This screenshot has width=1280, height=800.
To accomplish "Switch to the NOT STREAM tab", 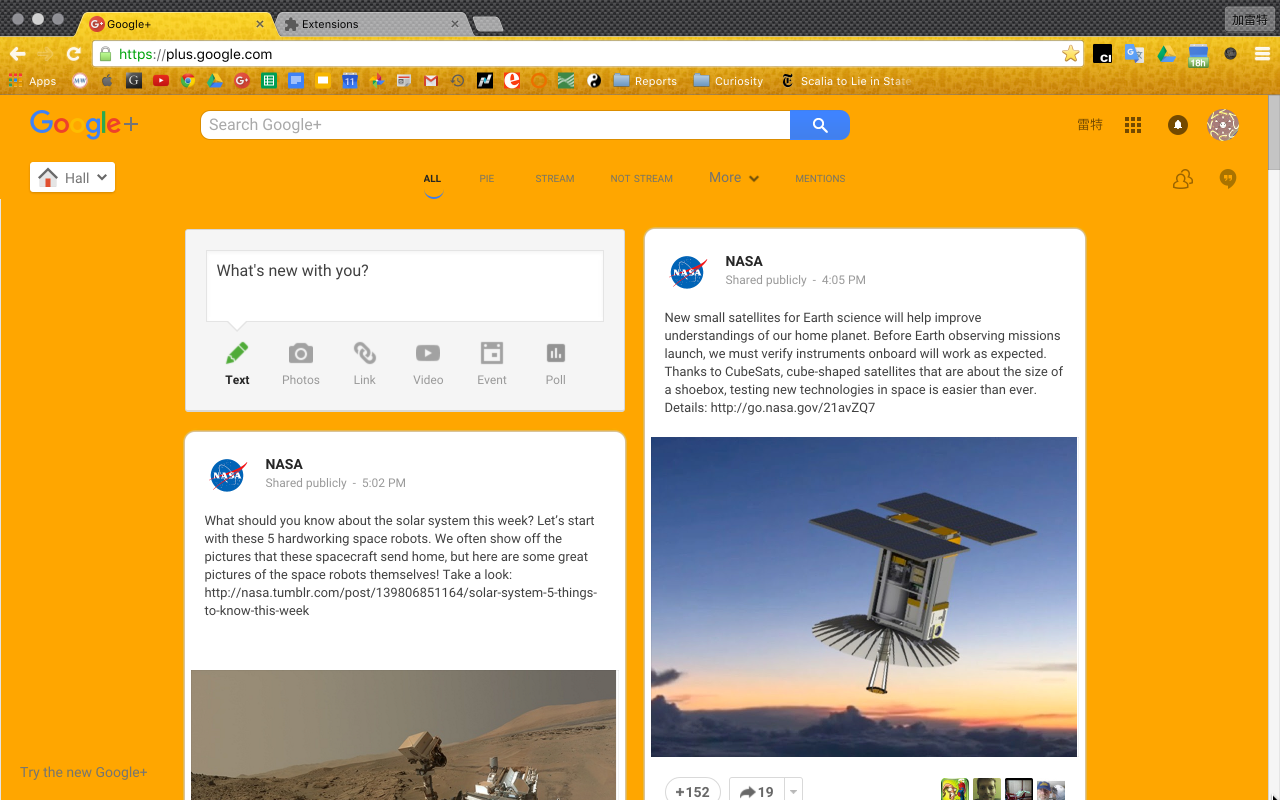I will [x=642, y=179].
